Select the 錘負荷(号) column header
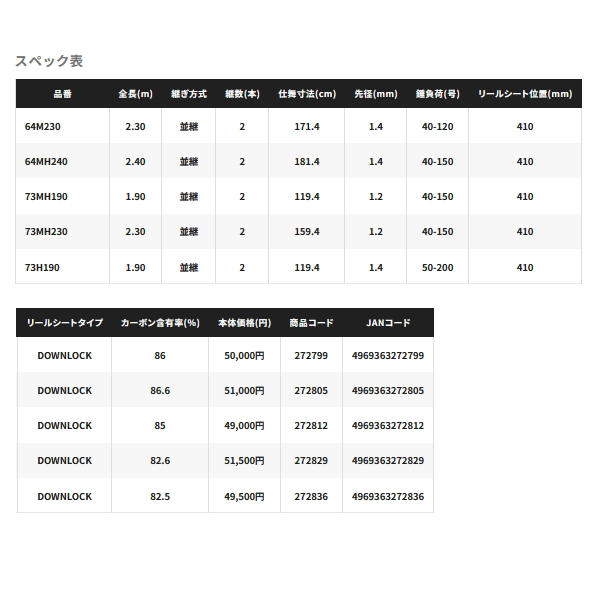This screenshot has width=600, height=600. [x=438, y=94]
